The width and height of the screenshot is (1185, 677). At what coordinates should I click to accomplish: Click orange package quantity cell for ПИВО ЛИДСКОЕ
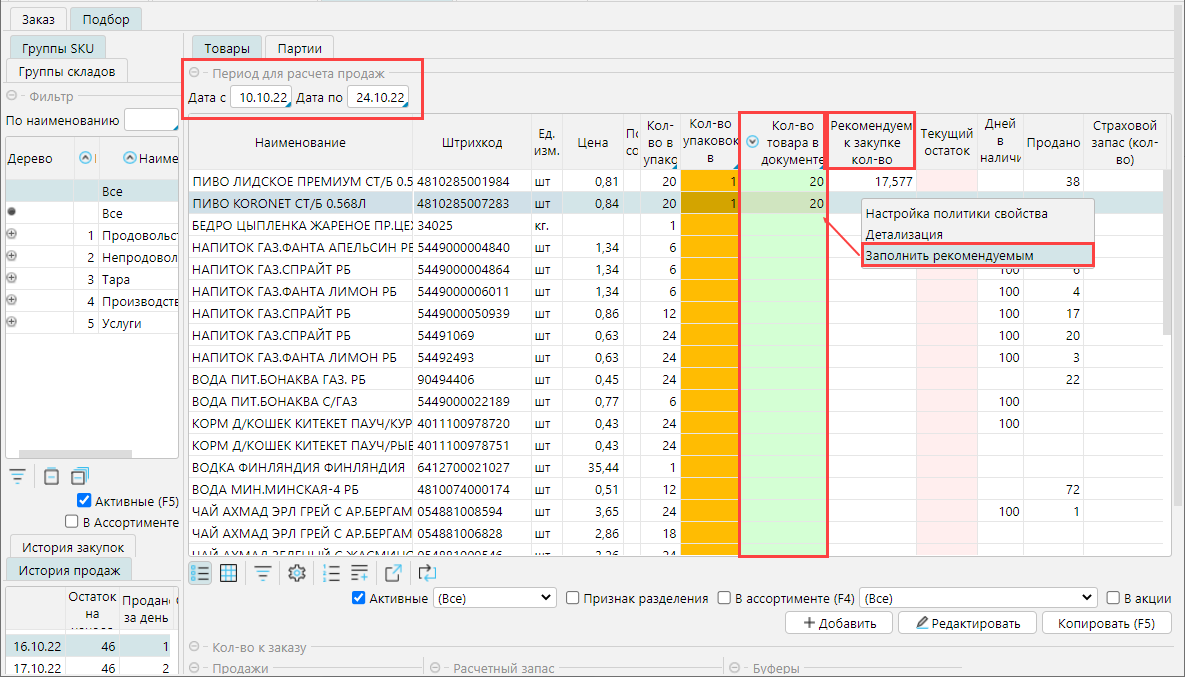[709, 181]
